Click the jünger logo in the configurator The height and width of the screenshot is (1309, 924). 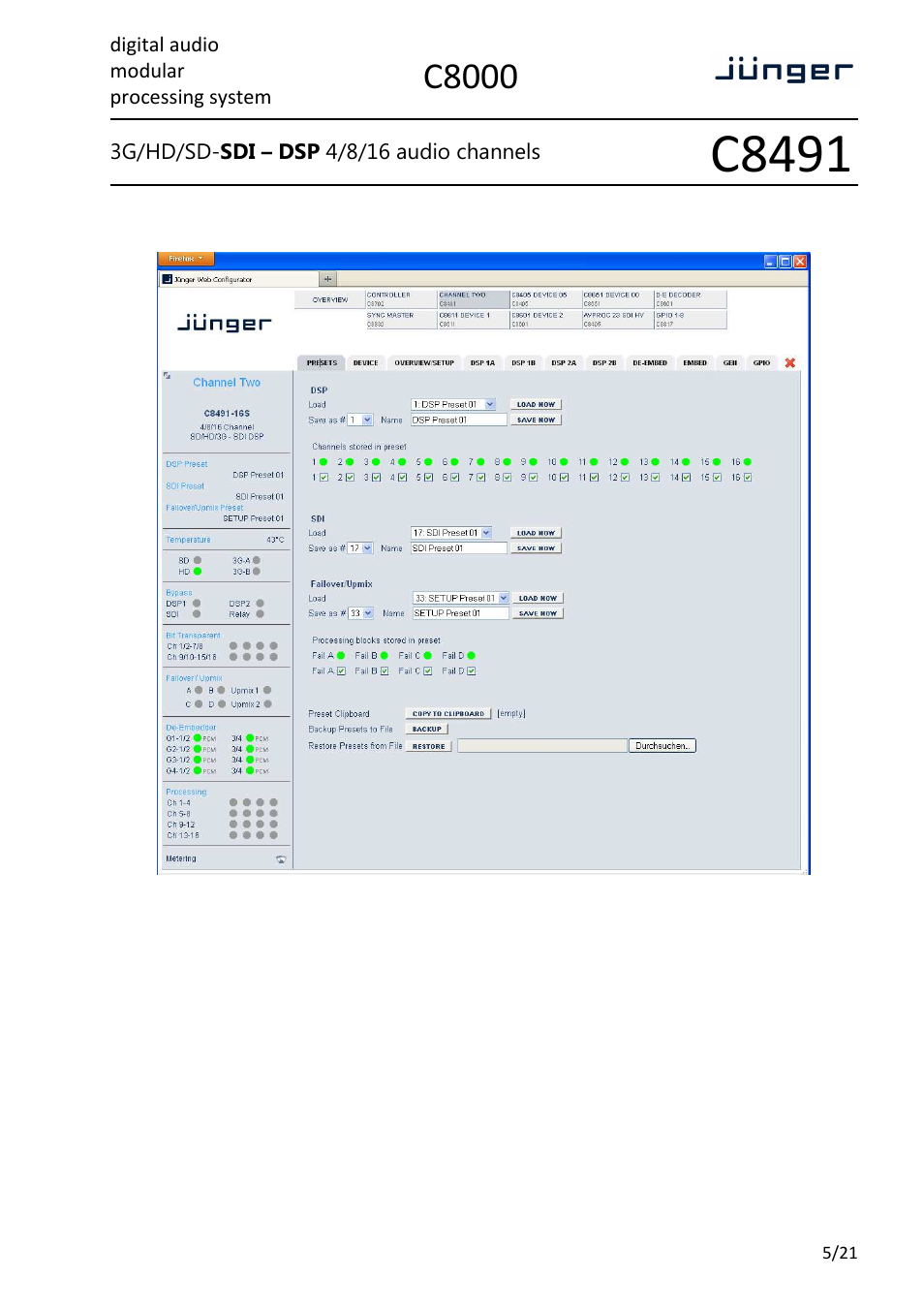point(225,323)
